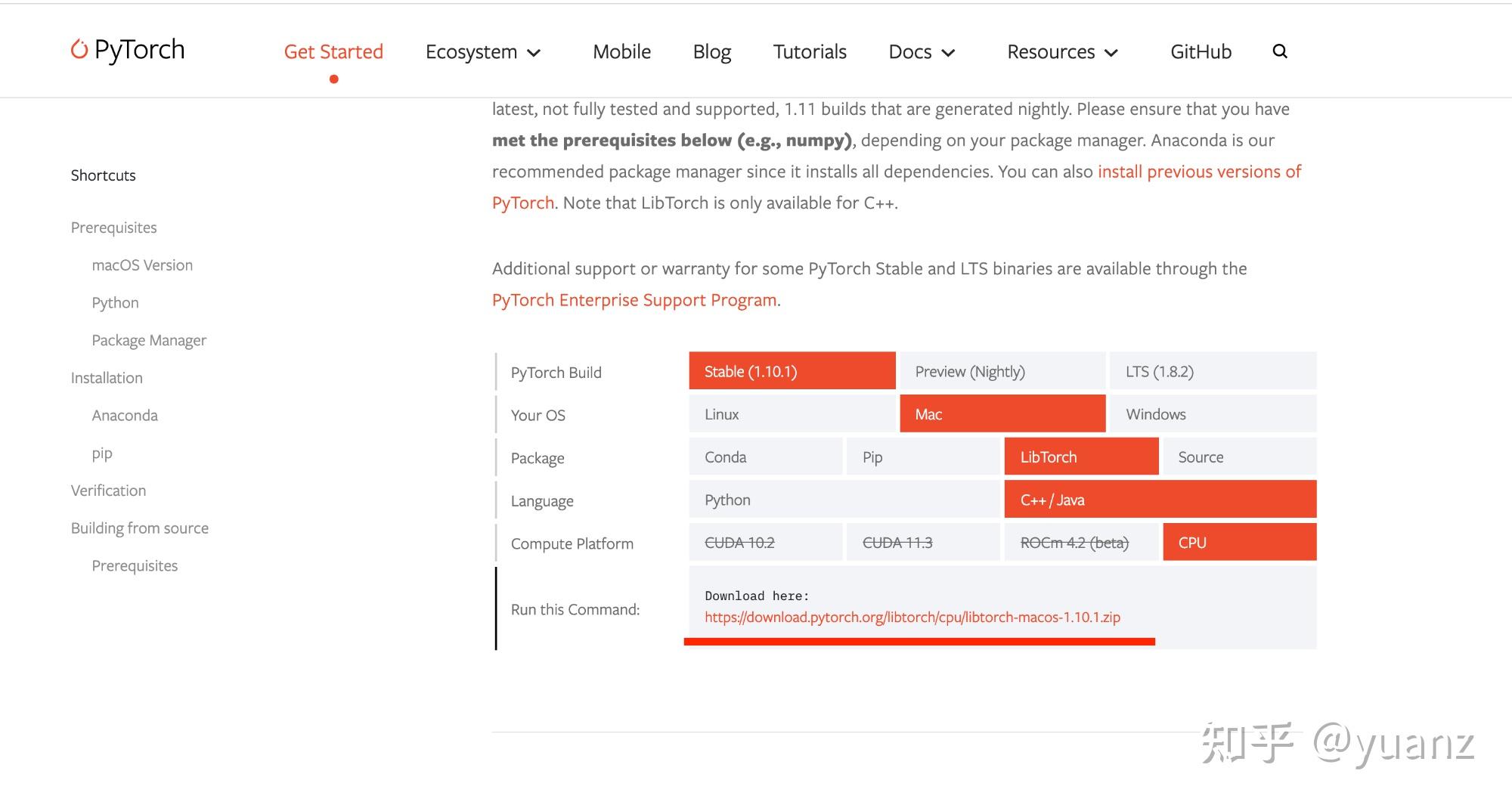Select Linux as your OS
The width and height of the screenshot is (1512, 811).
(792, 414)
